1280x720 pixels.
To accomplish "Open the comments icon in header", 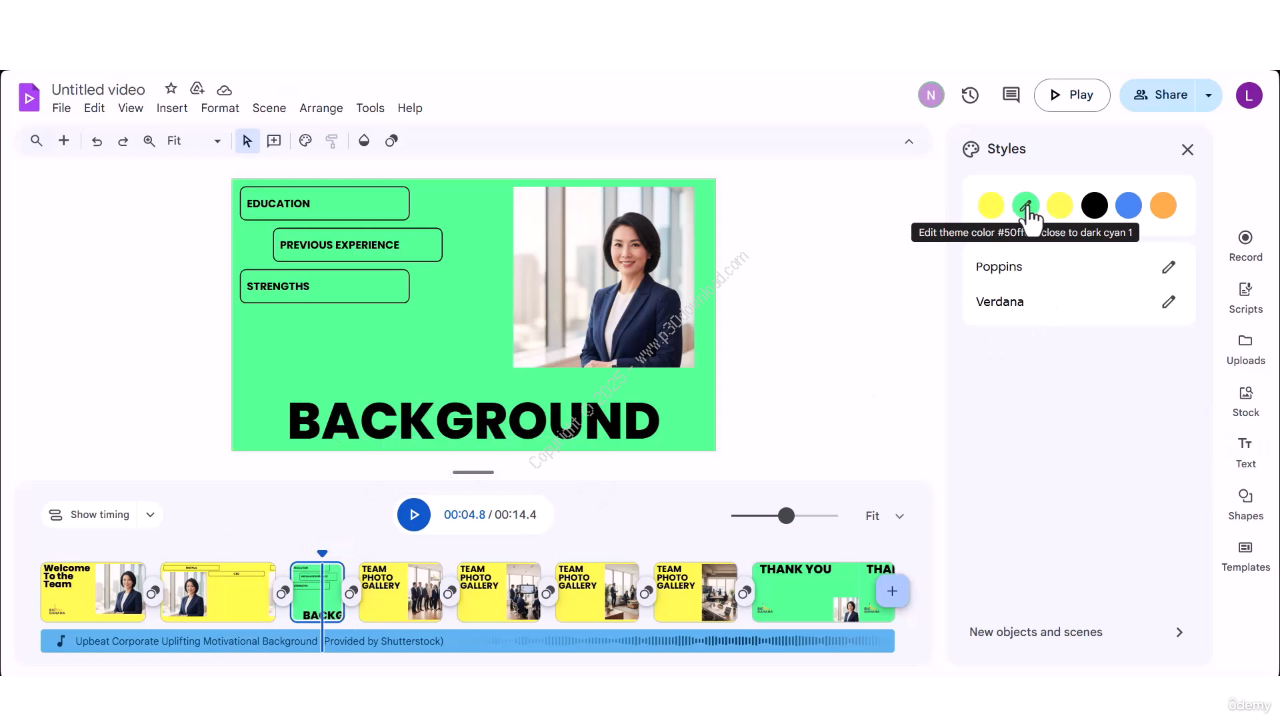I will point(1011,95).
